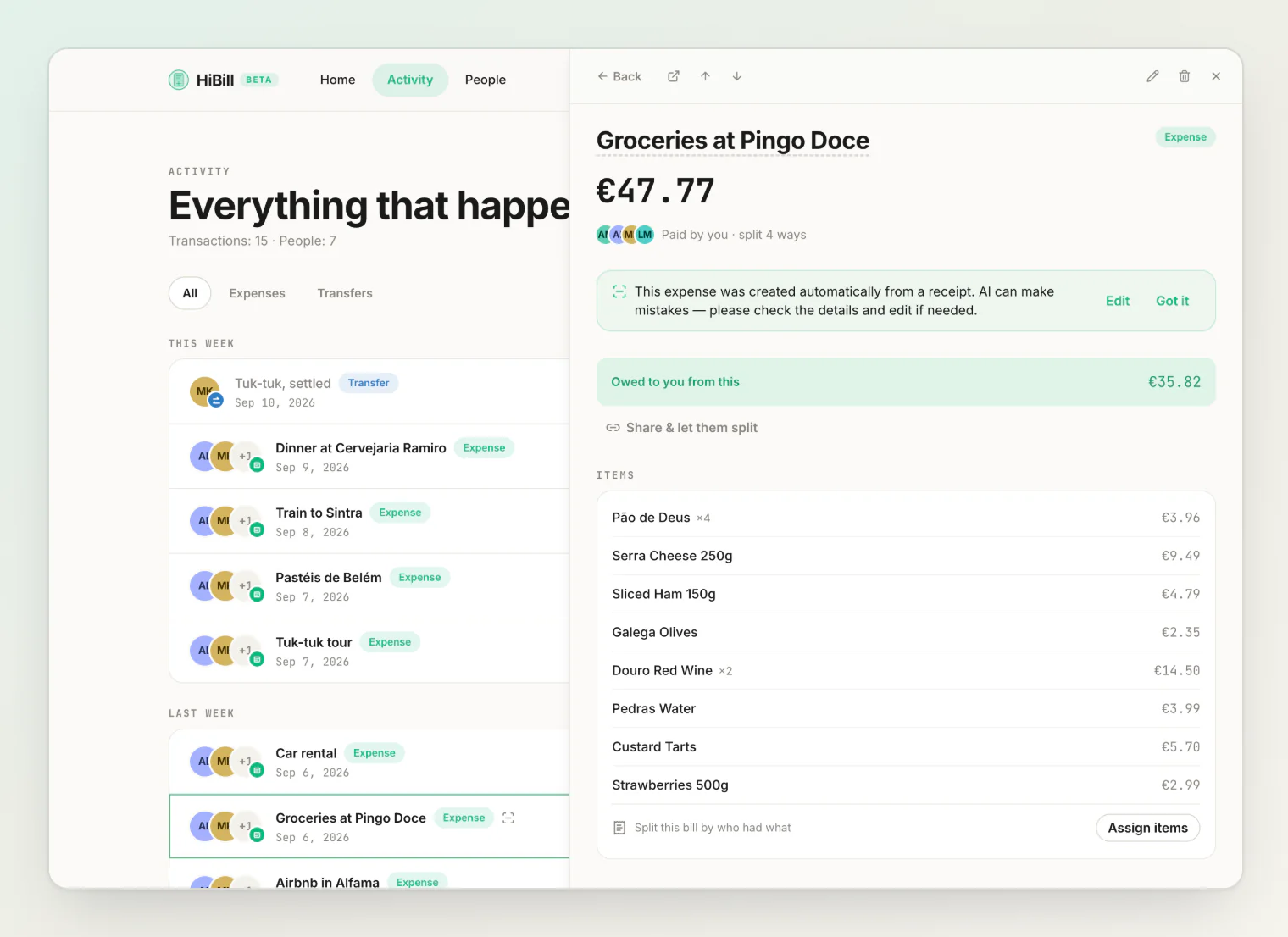Open the Dinner at Cervejaria Ramiro transaction

point(369,457)
